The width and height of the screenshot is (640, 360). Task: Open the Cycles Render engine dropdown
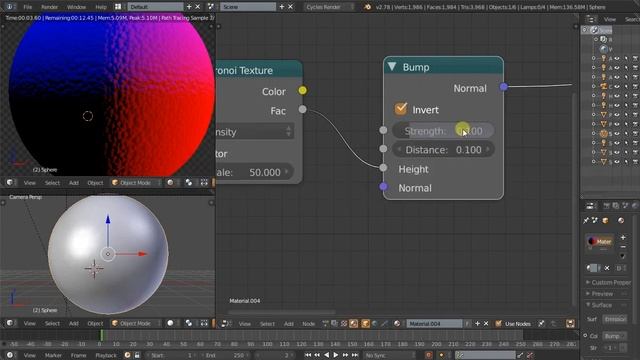tap(329, 7)
